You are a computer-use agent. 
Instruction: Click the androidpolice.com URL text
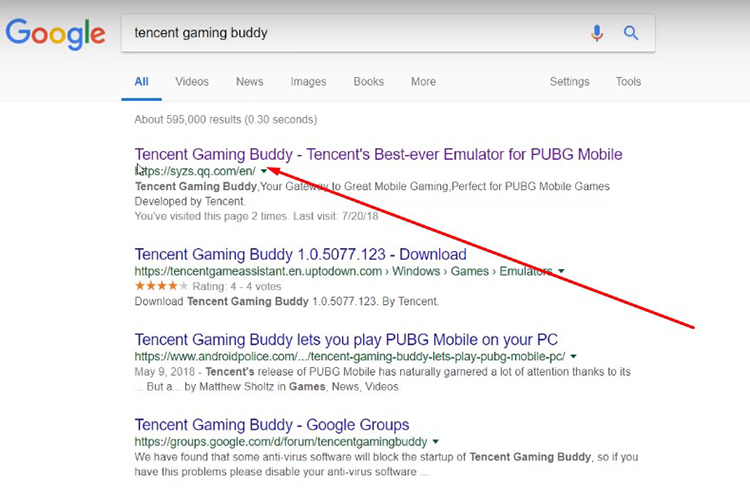pos(350,356)
